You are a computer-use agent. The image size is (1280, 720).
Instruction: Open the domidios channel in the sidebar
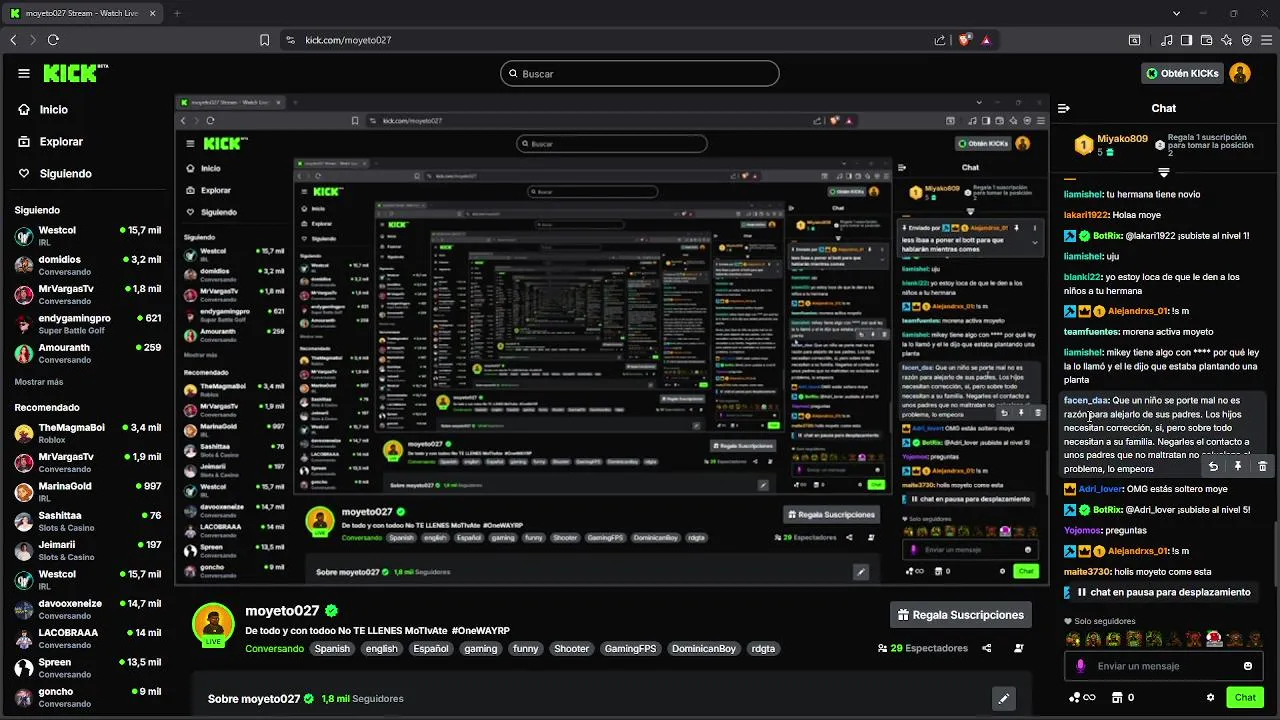point(88,266)
